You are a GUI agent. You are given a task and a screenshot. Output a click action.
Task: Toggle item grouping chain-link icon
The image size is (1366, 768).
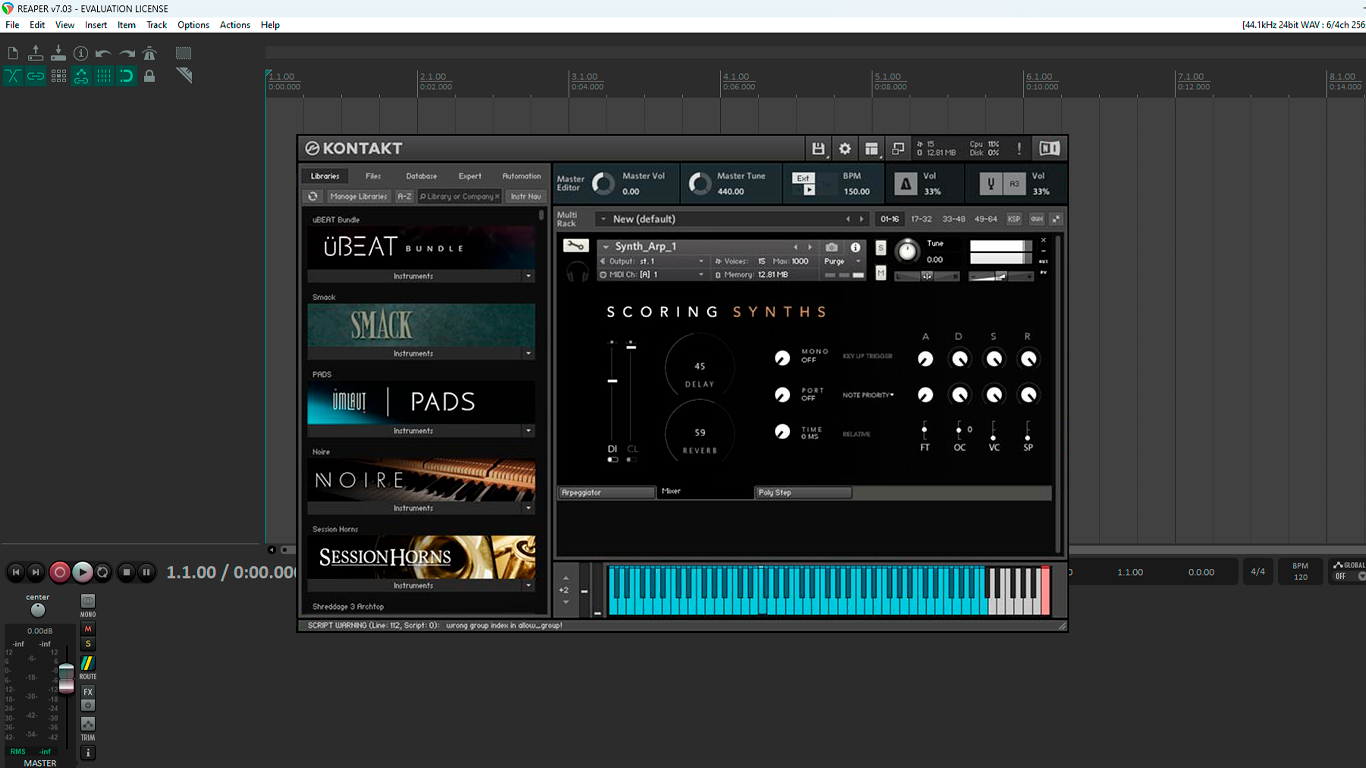[36, 76]
